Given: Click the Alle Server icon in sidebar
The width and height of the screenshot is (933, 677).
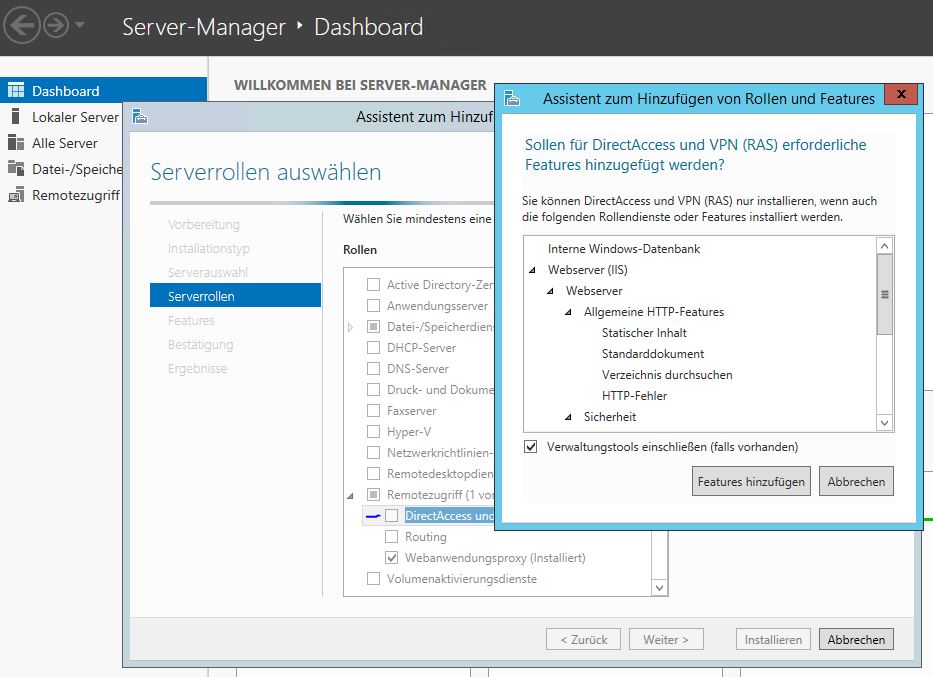Looking at the screenshot, I should click(x=16, y=143).
